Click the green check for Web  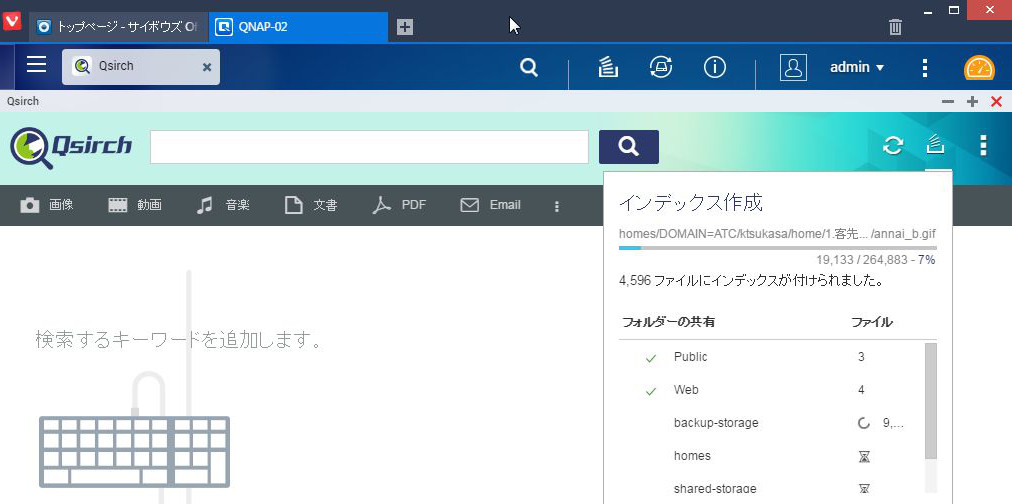click(651, 391)
